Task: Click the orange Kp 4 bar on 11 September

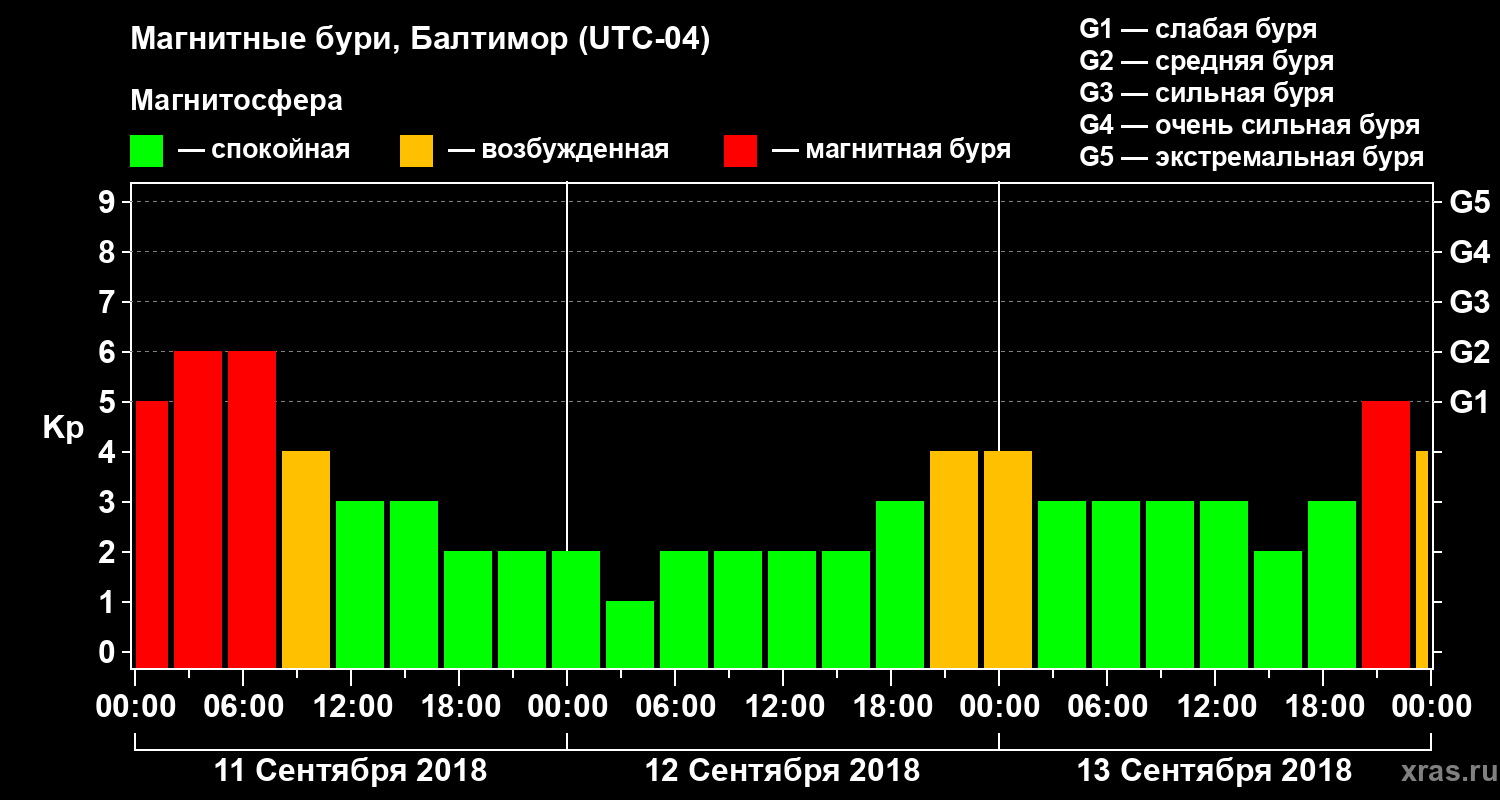Action: click(306, 560)
